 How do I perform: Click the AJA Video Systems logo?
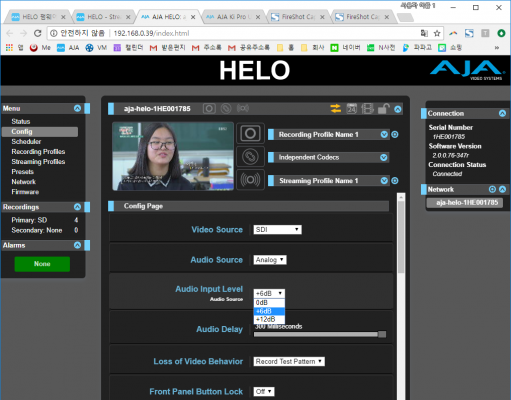click(467, 70)
